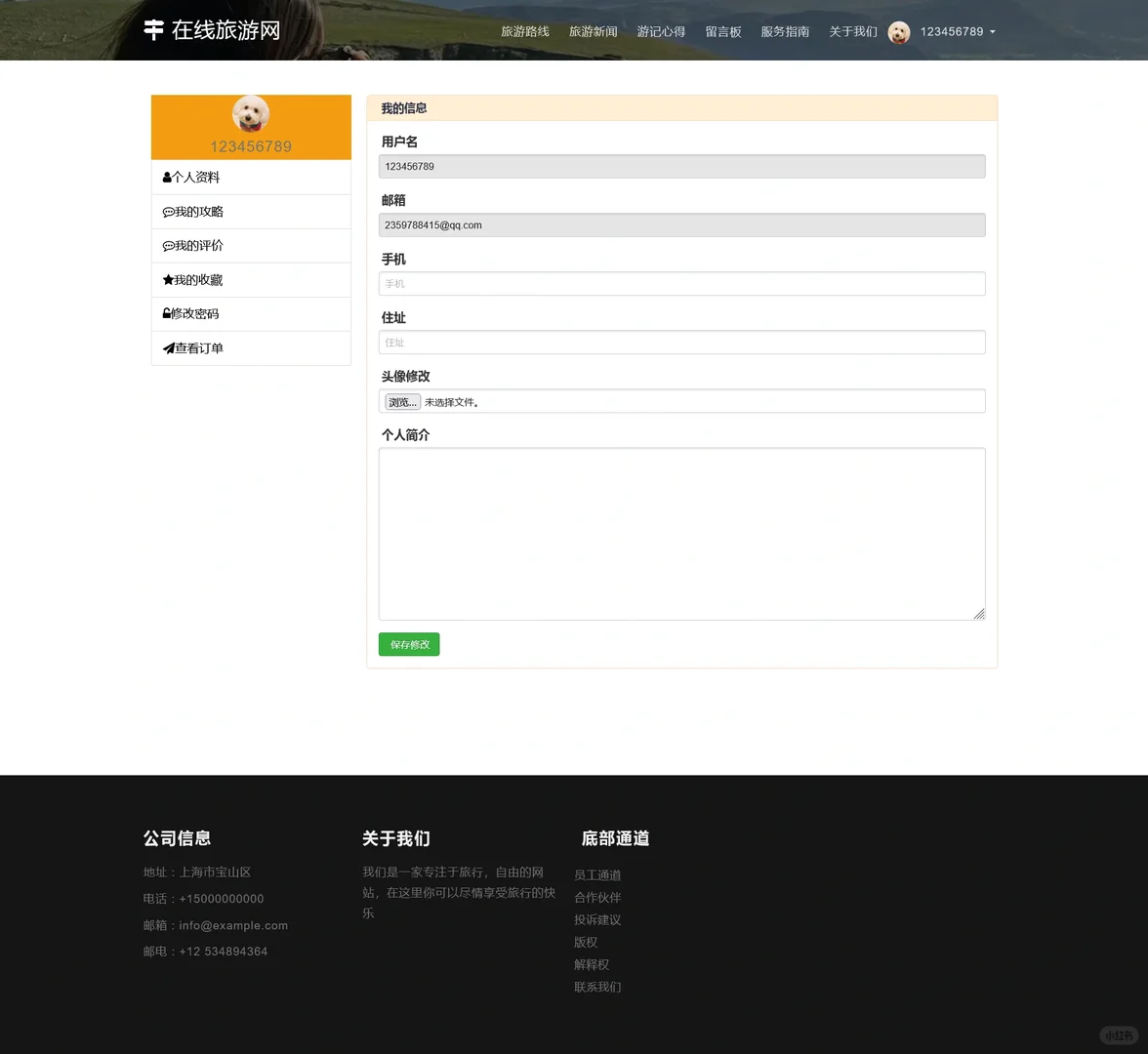The image size is (1148, 1054).
Task: Click the speech-bubble icon next to 我的攻略
Action: 168,211
